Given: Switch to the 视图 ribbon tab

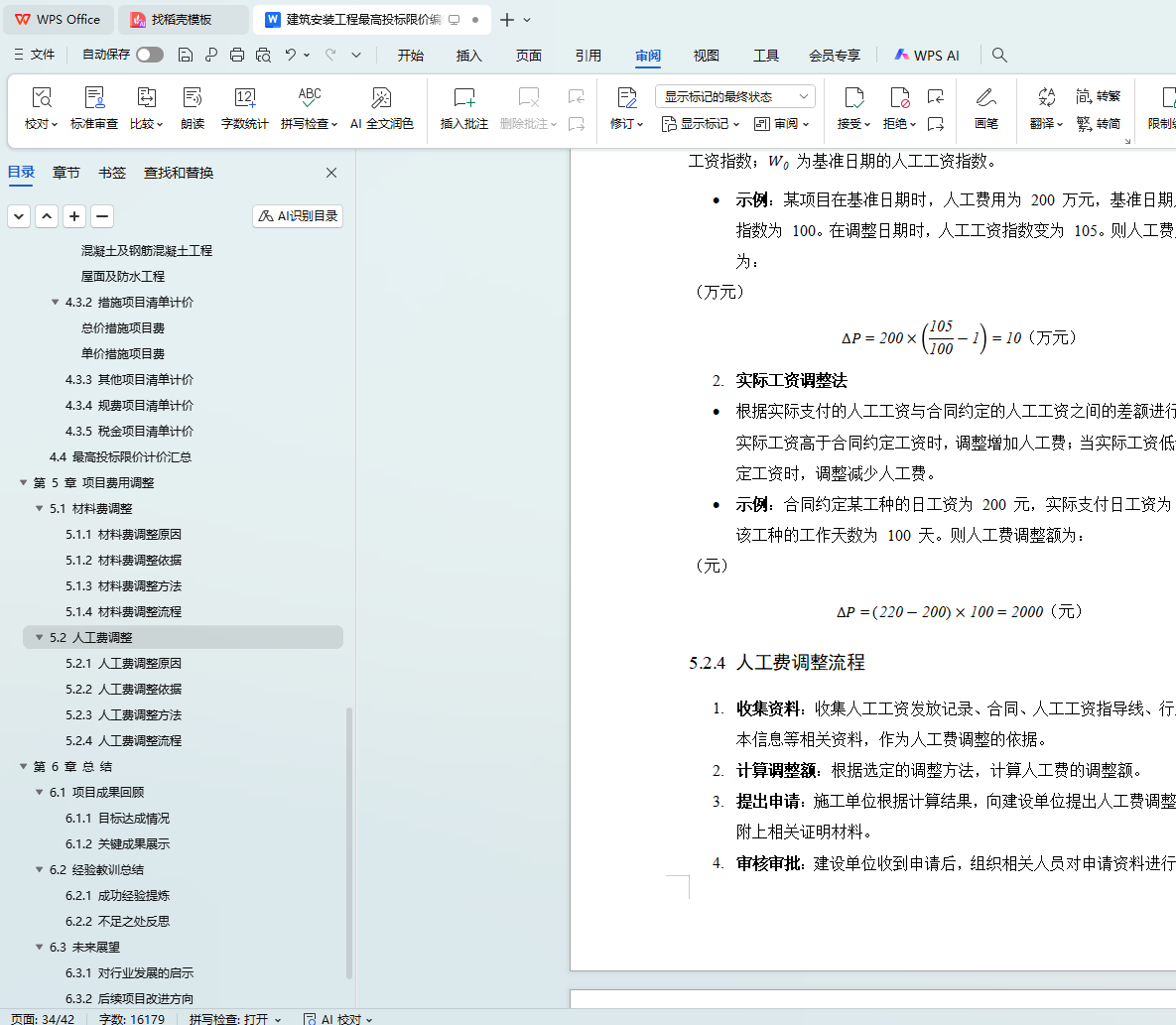Looking at the screenshot, I should tap(706, 56).
